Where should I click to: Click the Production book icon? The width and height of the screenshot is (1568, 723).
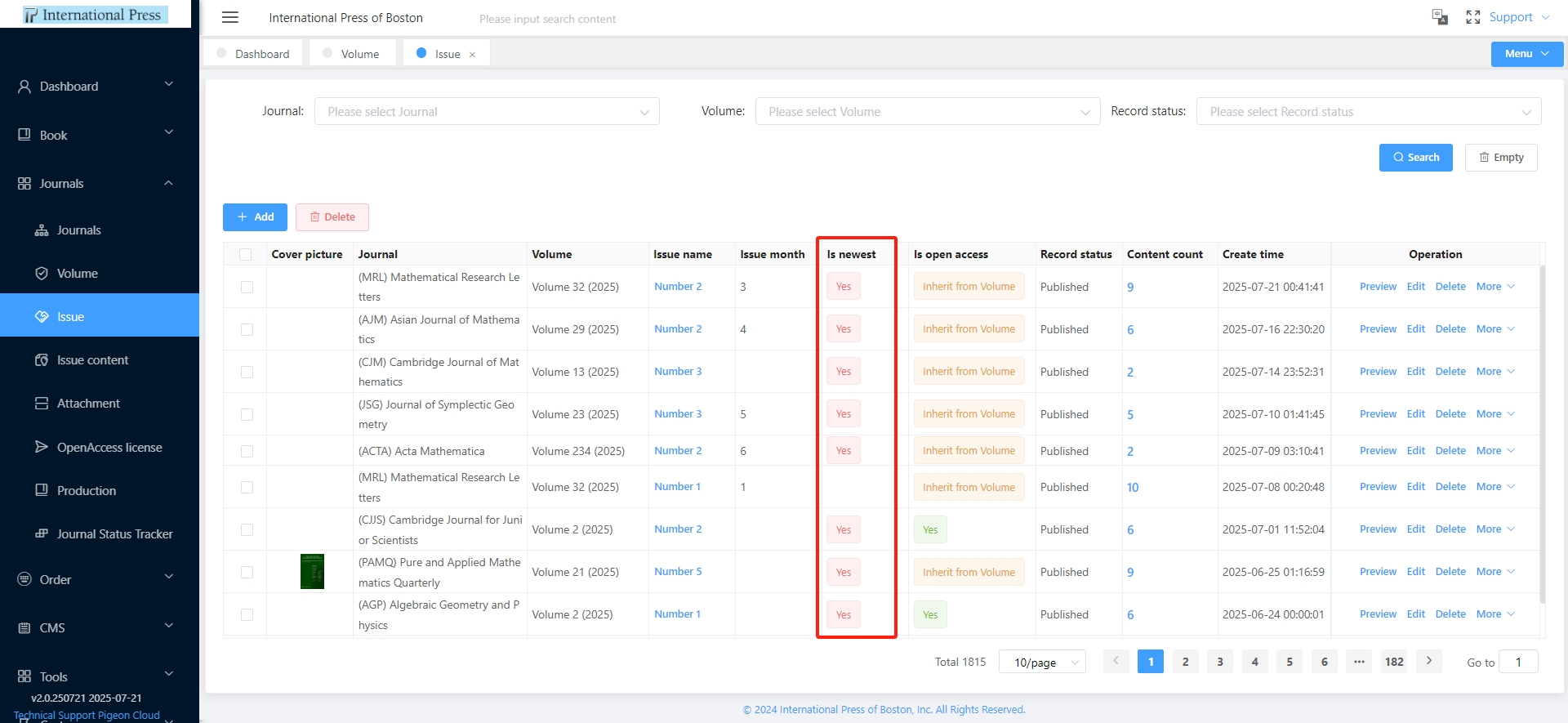42,490
